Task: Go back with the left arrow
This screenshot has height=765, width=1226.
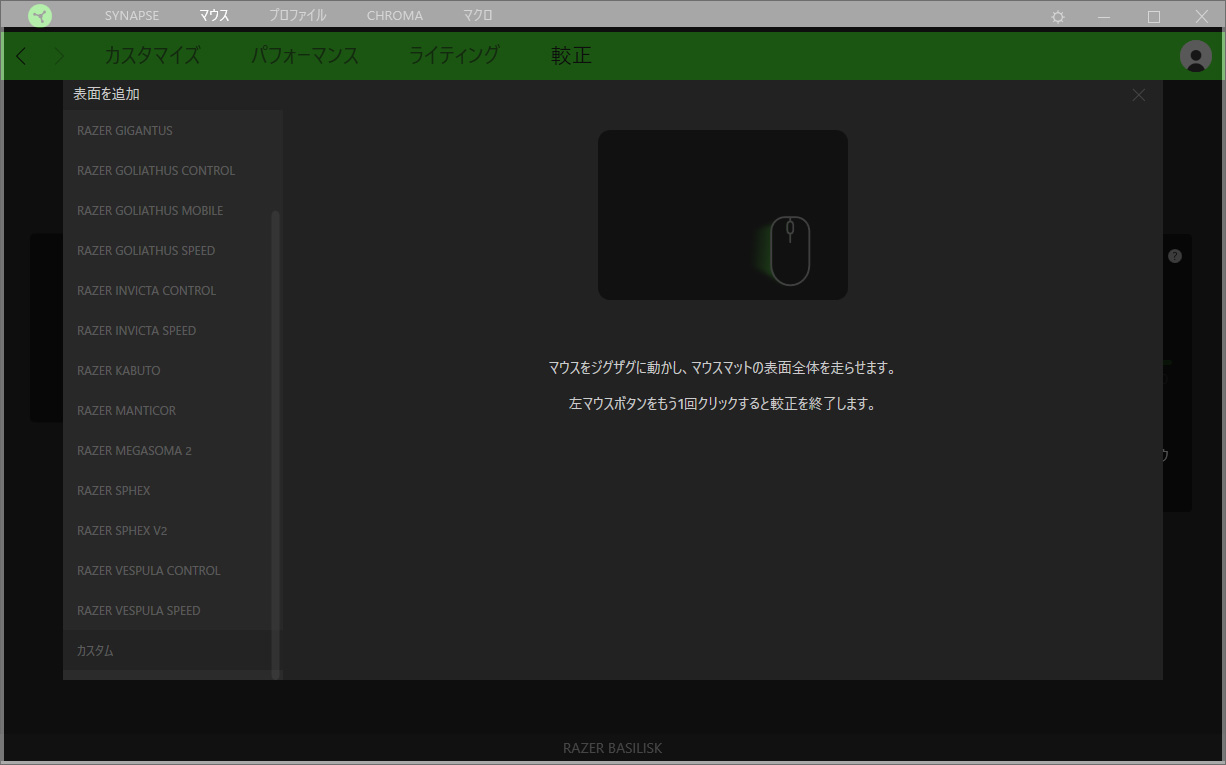Action: 22,56
